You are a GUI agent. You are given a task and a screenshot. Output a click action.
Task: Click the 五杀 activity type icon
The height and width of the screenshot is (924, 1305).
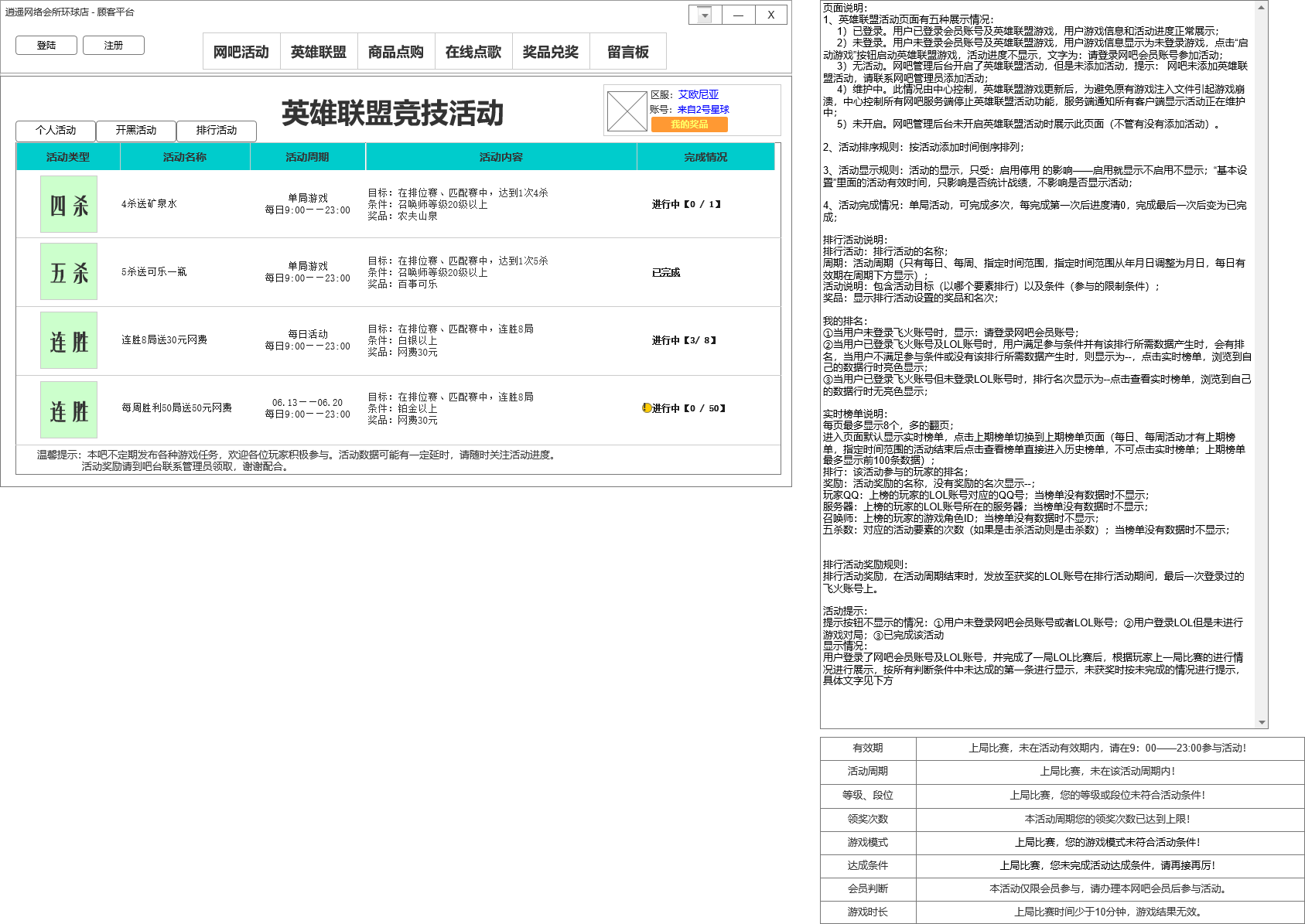69,271
